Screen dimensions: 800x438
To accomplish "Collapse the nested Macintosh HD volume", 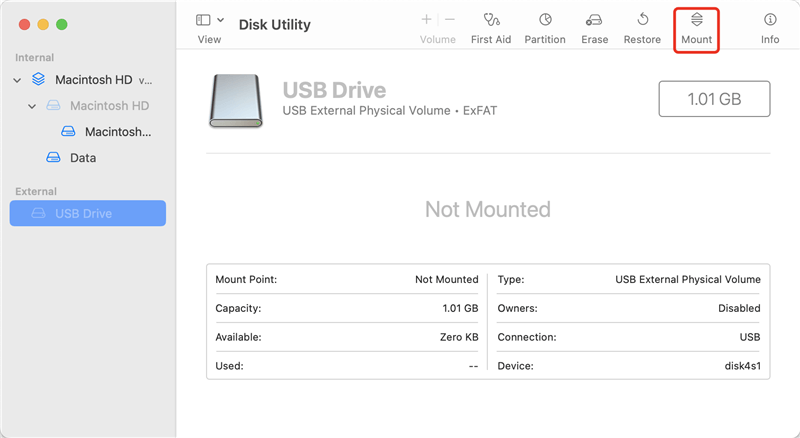I will [x=32, y=106].
